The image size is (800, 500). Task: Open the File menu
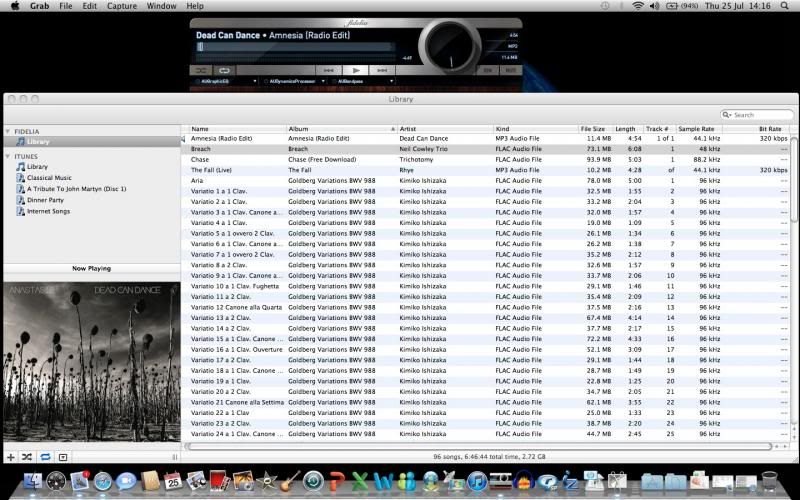point(66,6)
